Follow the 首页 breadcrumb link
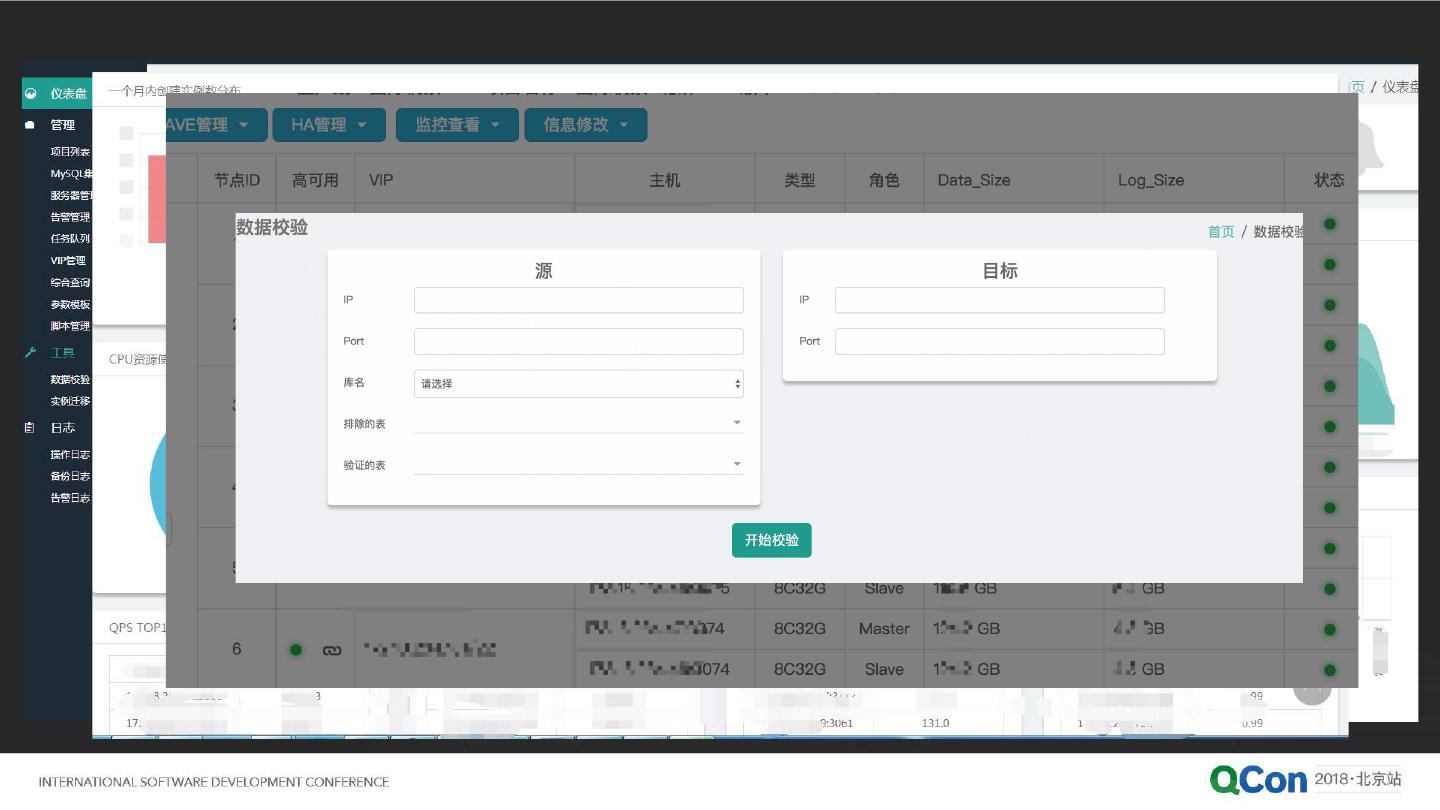1440x810 pixels. (1221, 232)
